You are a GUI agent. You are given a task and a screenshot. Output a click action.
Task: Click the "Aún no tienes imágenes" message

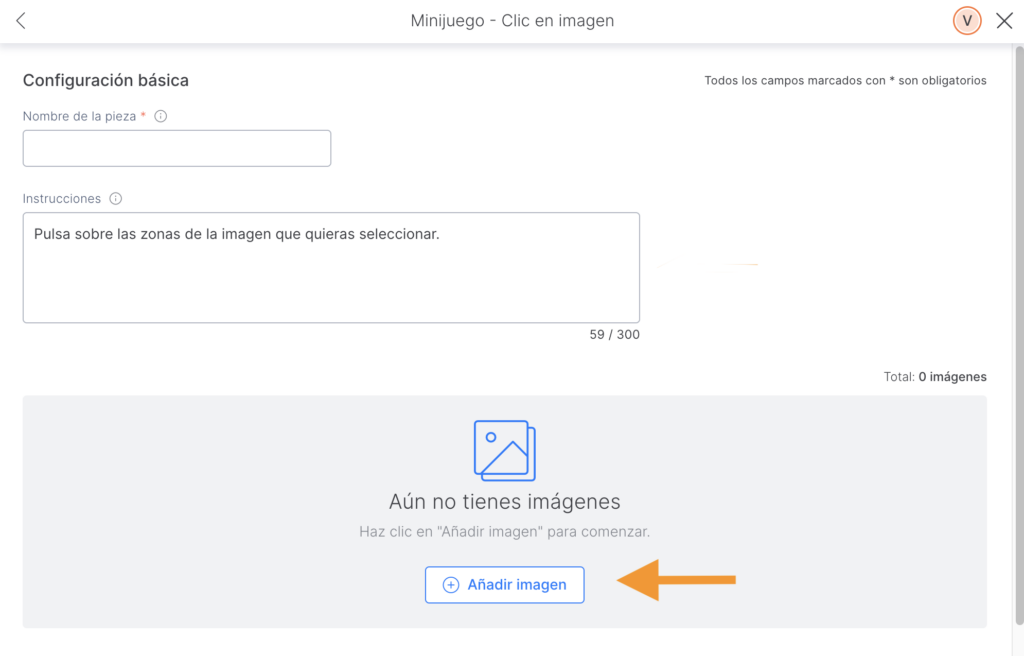[504, 502]
